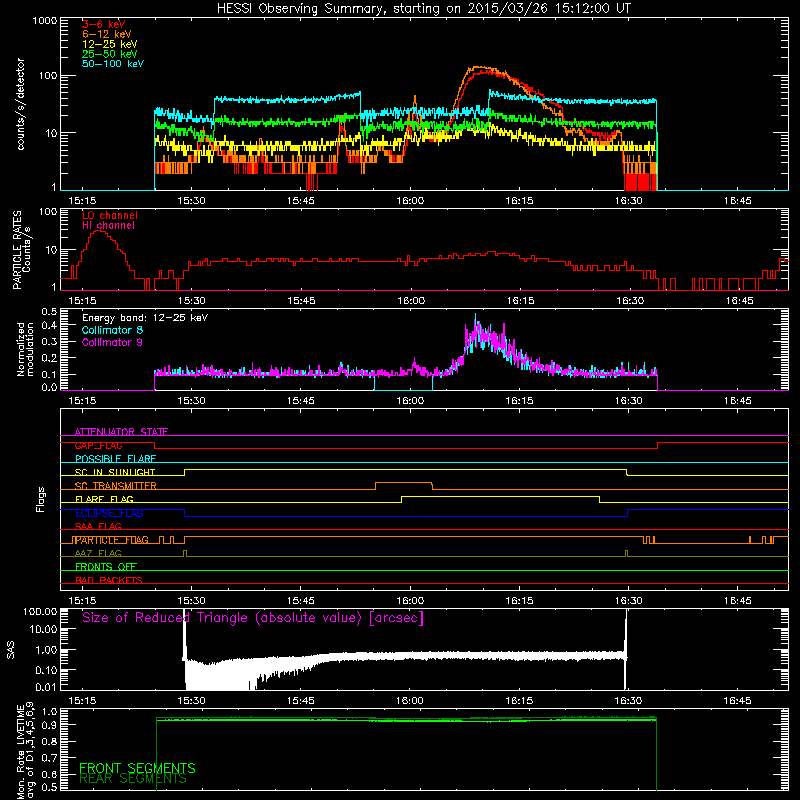Click the HI channel legend label

(108, 226)
